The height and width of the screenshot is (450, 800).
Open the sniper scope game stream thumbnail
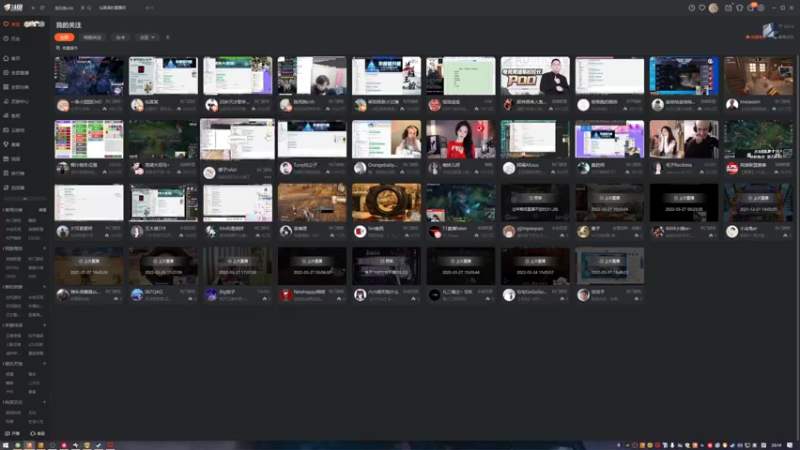point(387,203)
